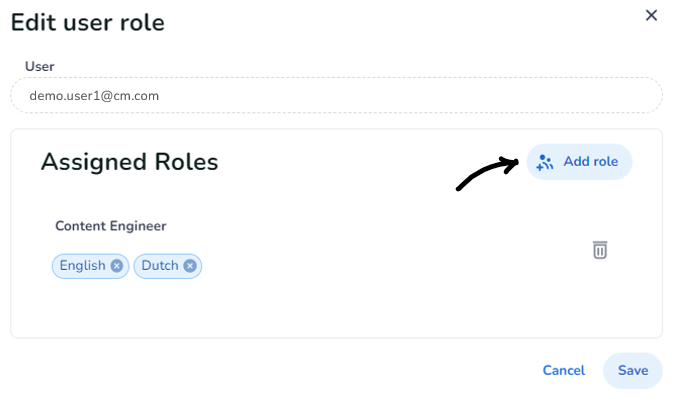Cancel editing the user role
Image resolution: width=681 pixels, height=402 pixels.
point(563,370)
